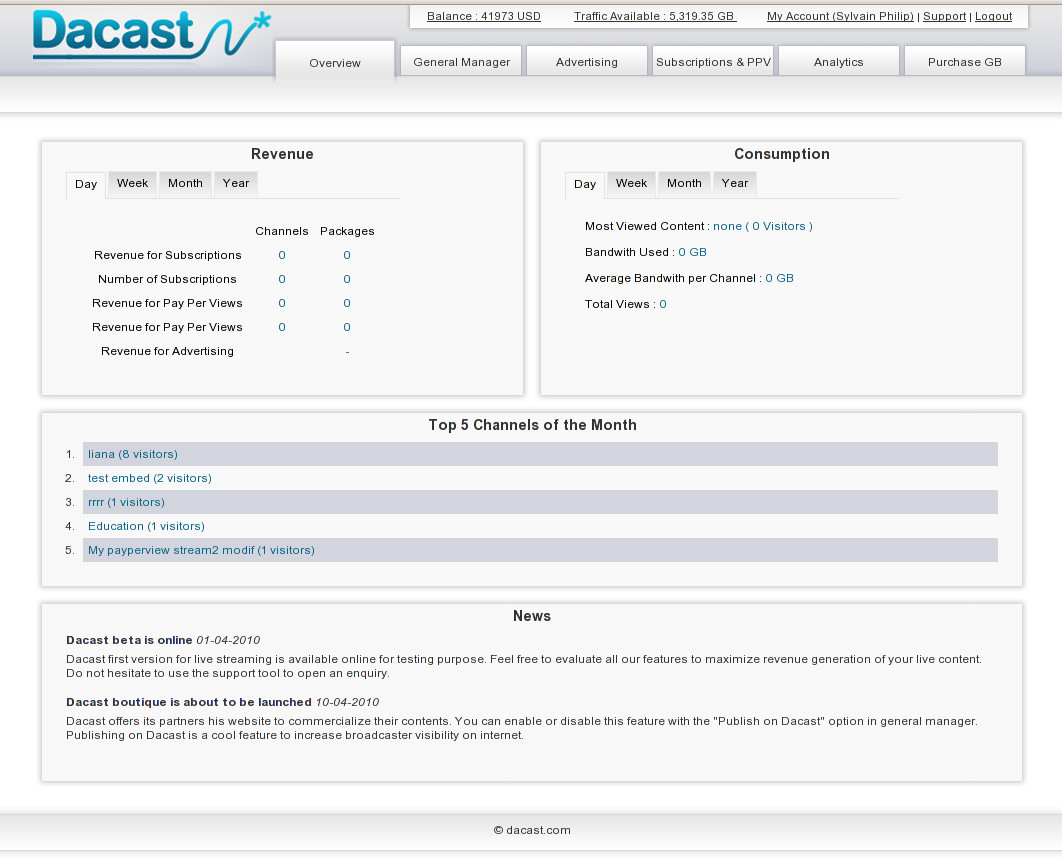Click Packages value for Number of Subscriptions
This screenshot has height=862, width=1062.
[x=347, y=279]
